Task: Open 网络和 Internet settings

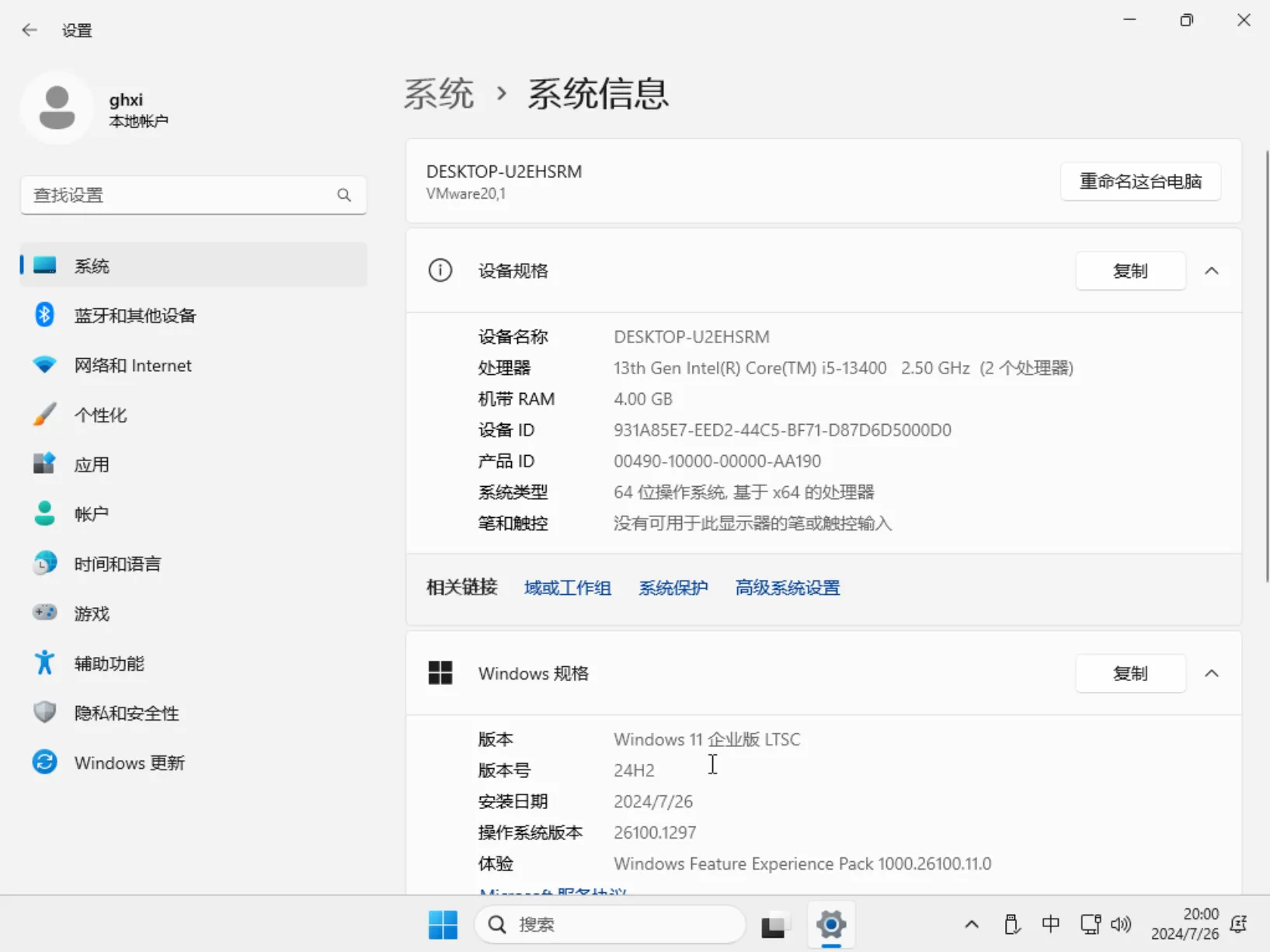Action: click(x=133, y=365)
